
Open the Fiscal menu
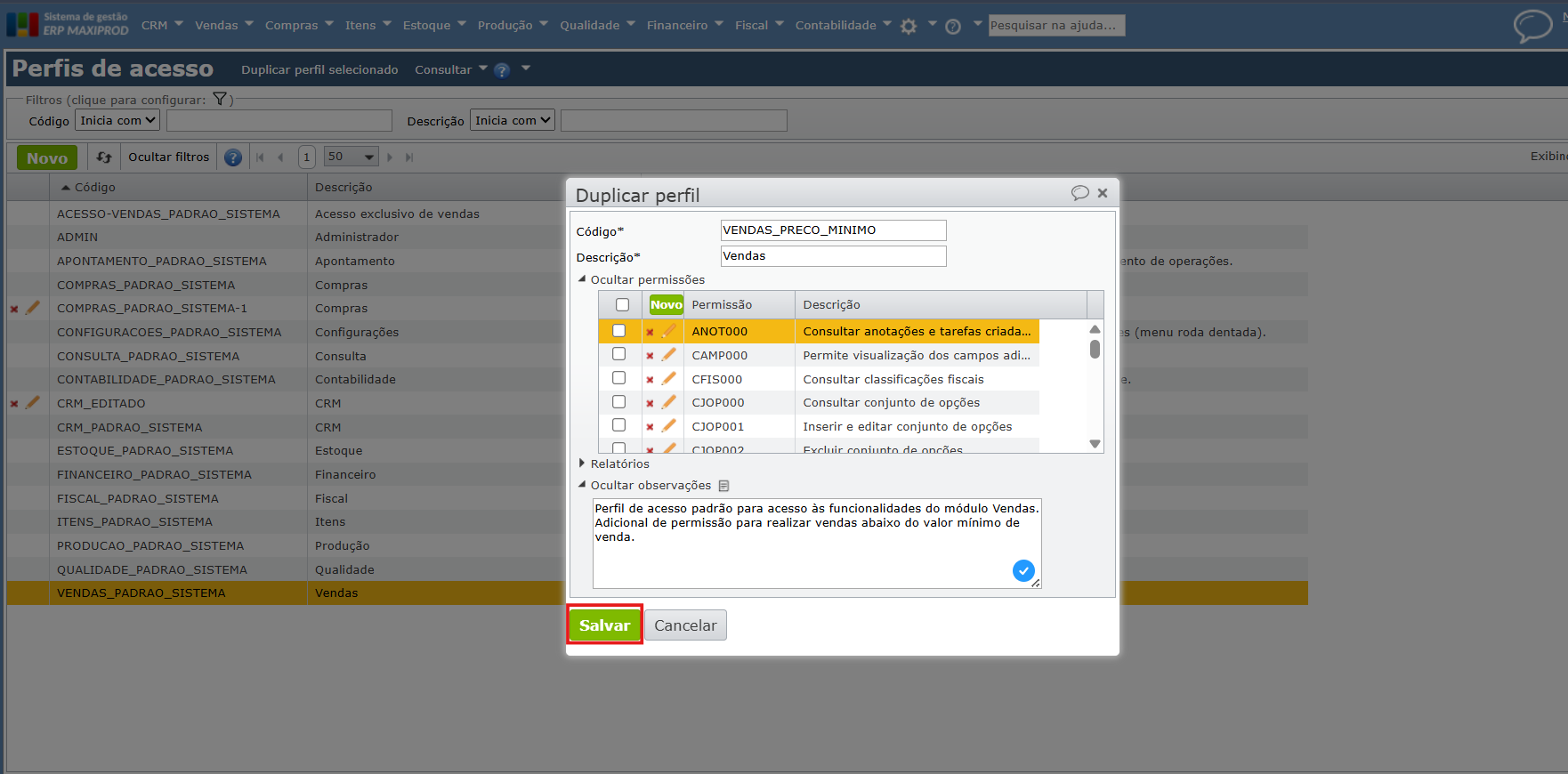pyautogui.click(x=759, y=25)
